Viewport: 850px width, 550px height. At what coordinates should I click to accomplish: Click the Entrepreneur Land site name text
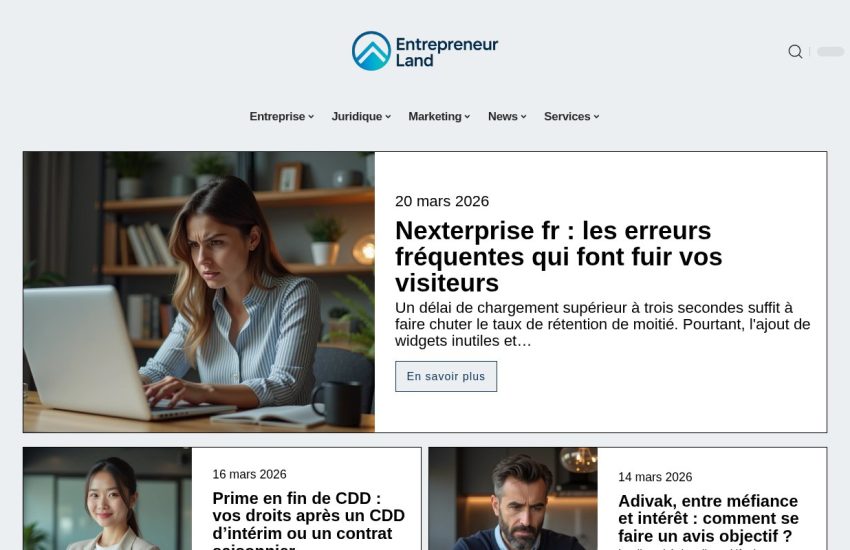447,52
